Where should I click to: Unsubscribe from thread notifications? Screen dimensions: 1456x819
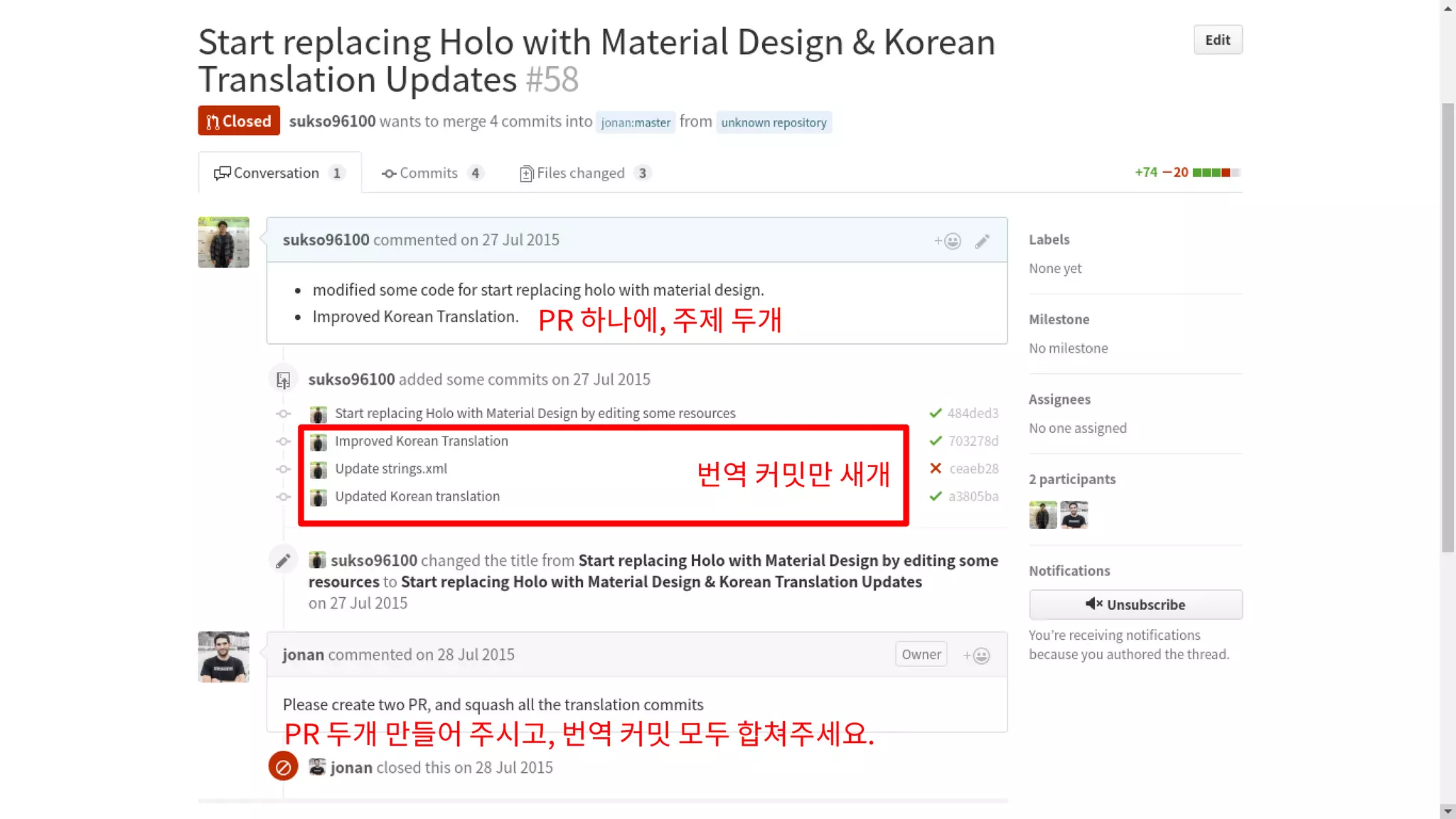click(x=1135, y=604)
